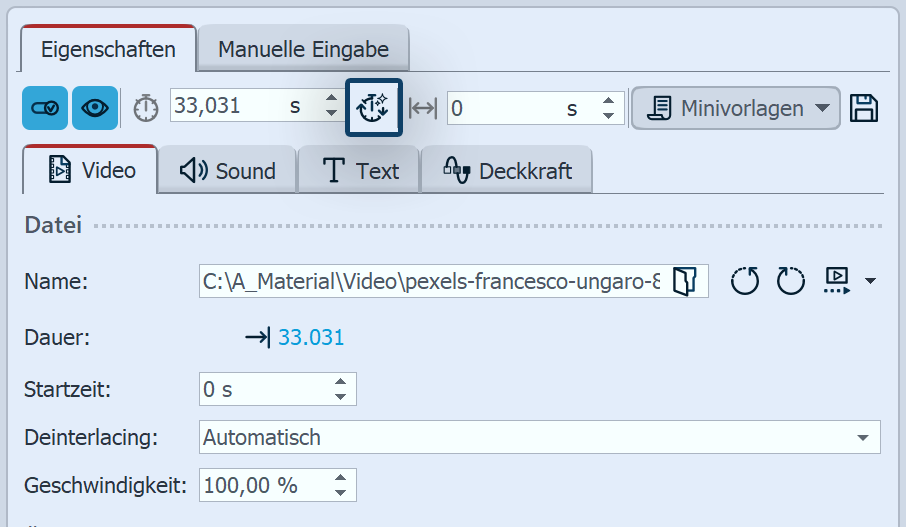The image size is (906, 527).
Task: Open the Deckkraft tab
Action: point(507,171)
